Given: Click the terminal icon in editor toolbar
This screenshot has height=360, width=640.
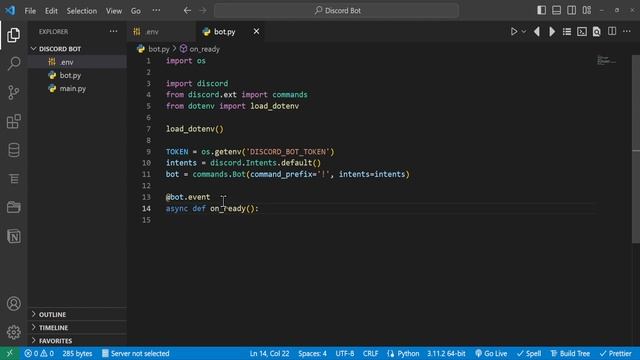Looking at the screenshot, I should click(x=582, y=31).
